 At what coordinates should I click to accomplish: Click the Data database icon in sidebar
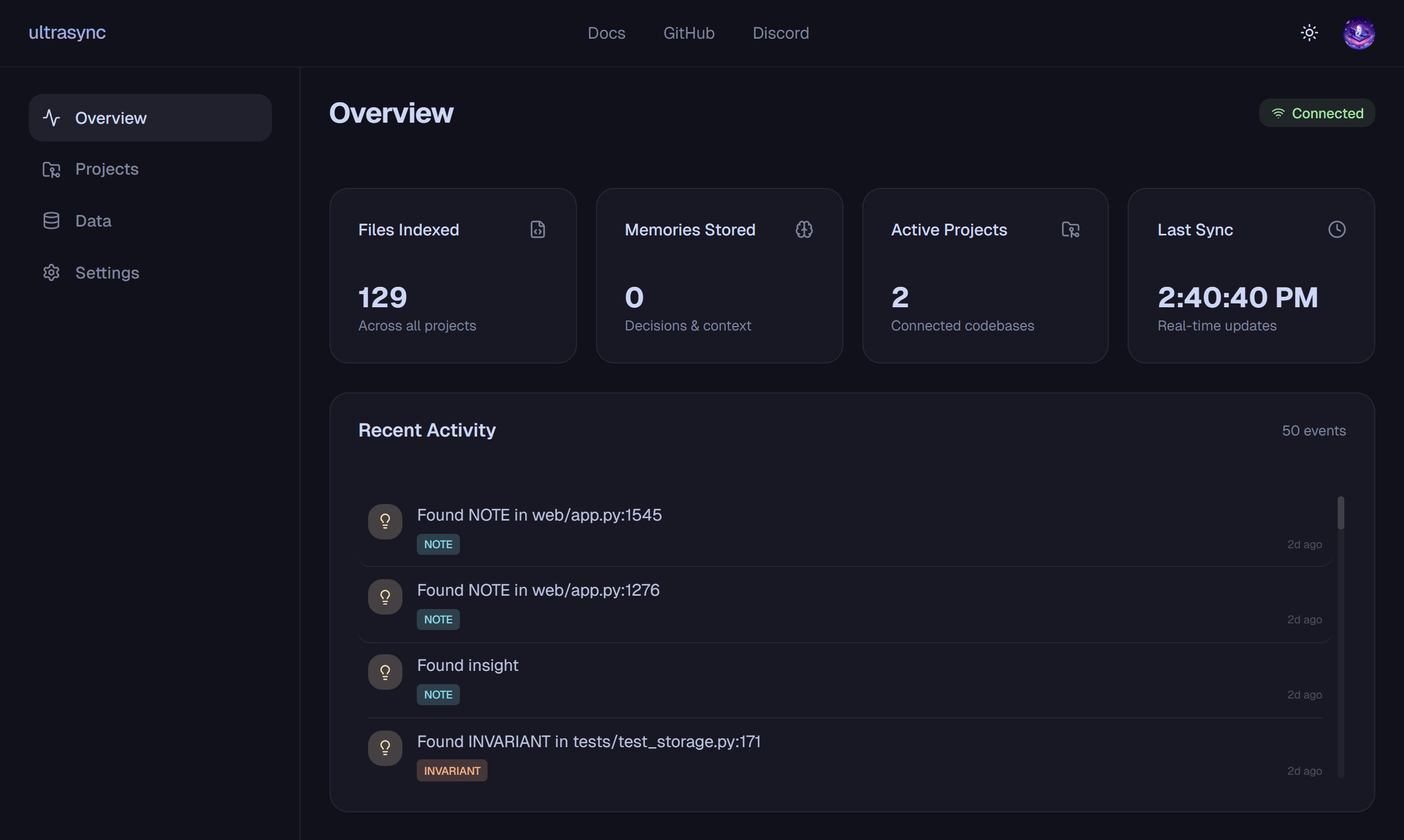[51, 221]
